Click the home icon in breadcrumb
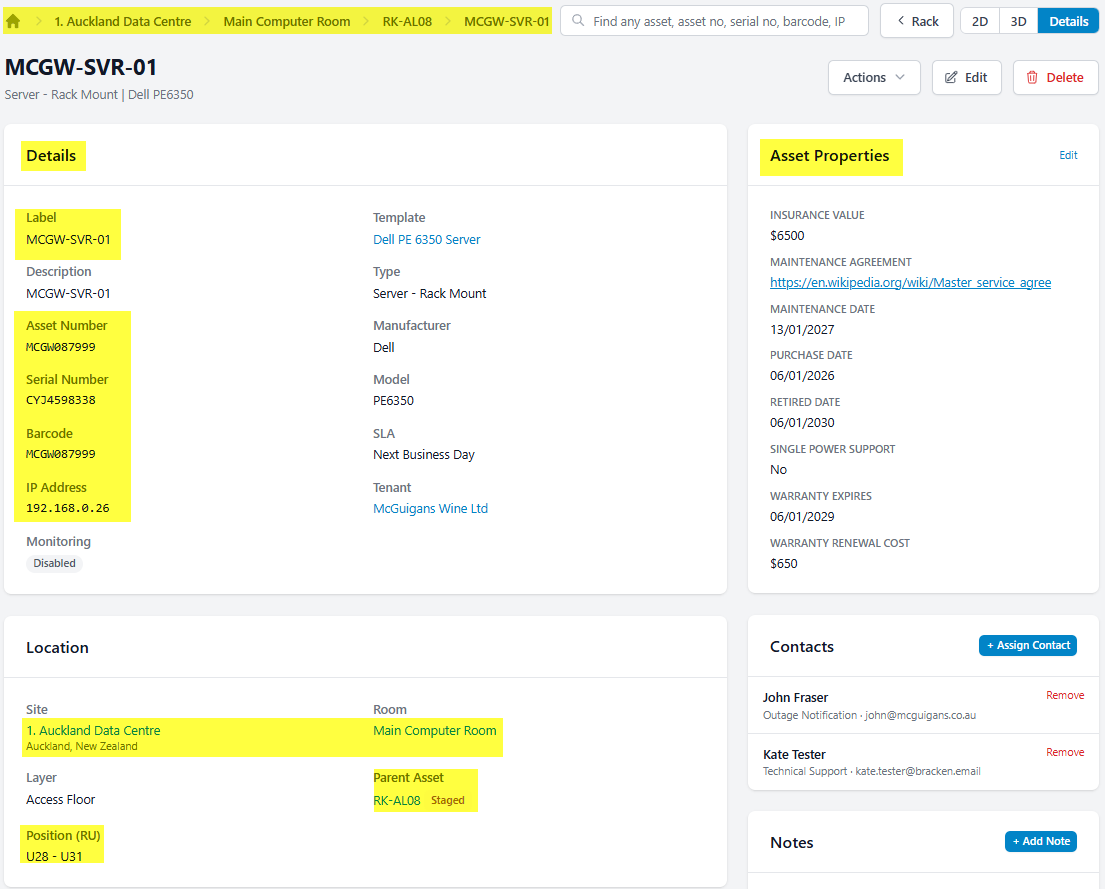 [x=13, y=21]
